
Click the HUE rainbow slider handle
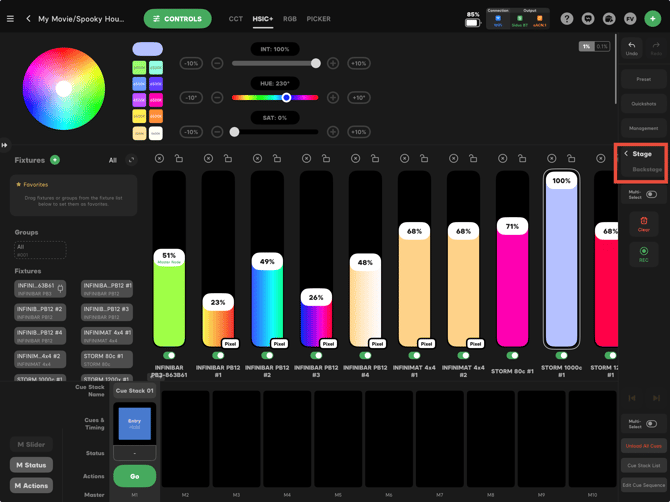pos(286,97)
